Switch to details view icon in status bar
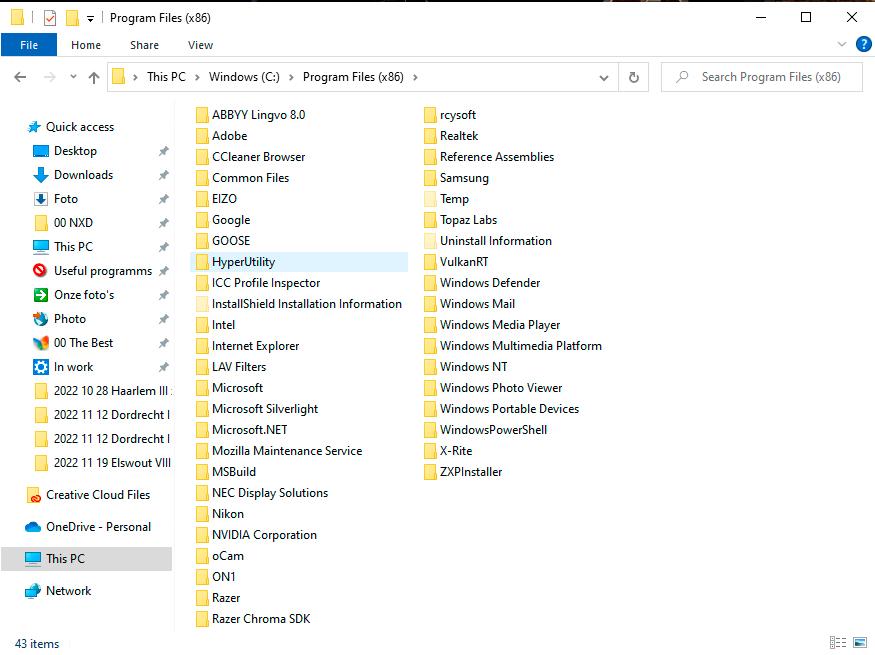The height and width of the screenshot is (655, 875). [838, 643]
